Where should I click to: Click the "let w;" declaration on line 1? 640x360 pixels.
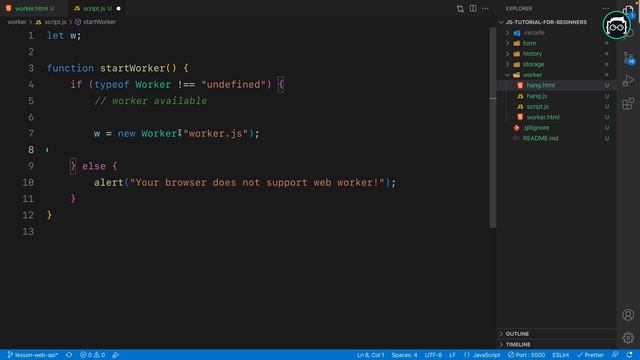click(x=64, y=36)
